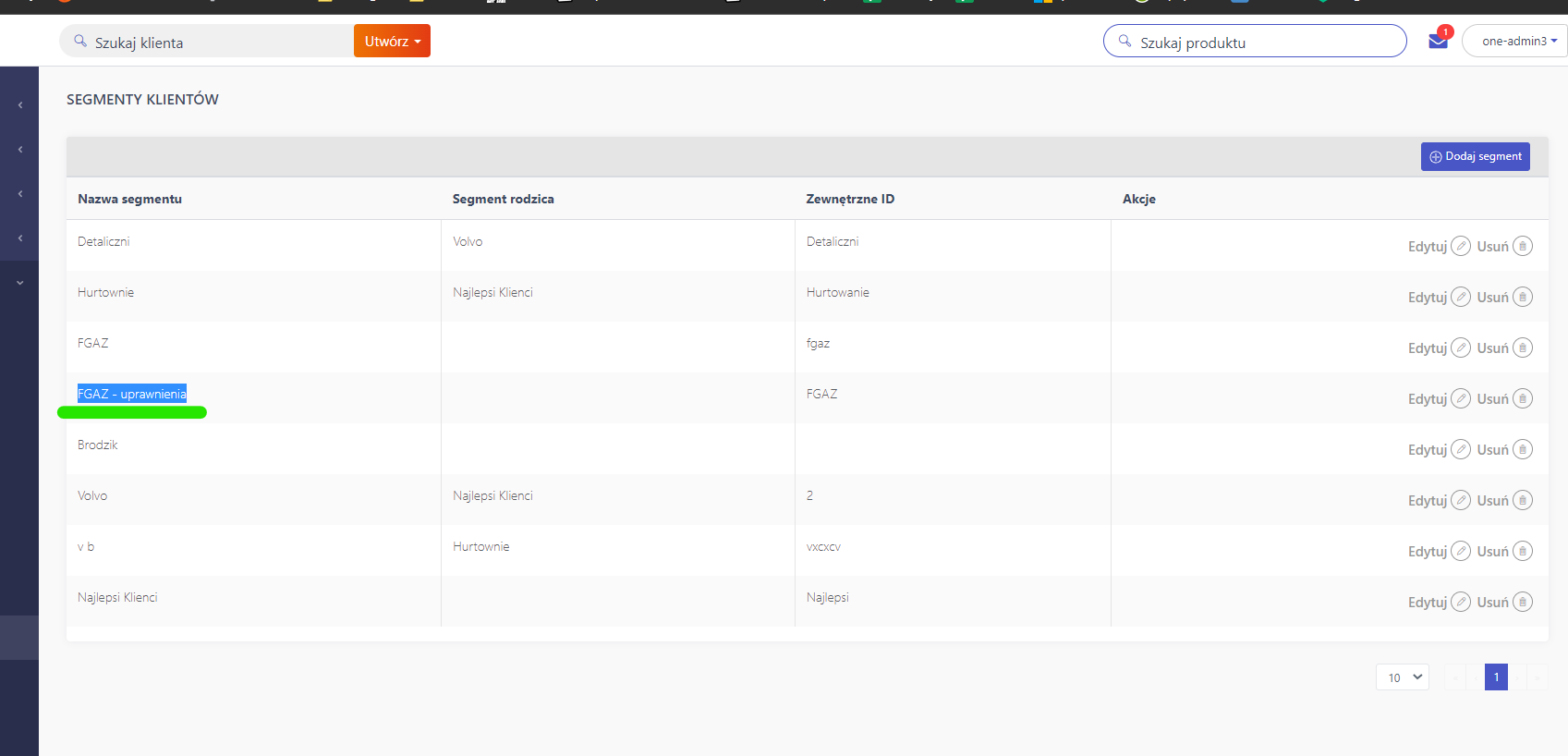Expand the one-admin3 user menu
1568x756 pixels.
pyautogui.click(x=1514, y=41)
